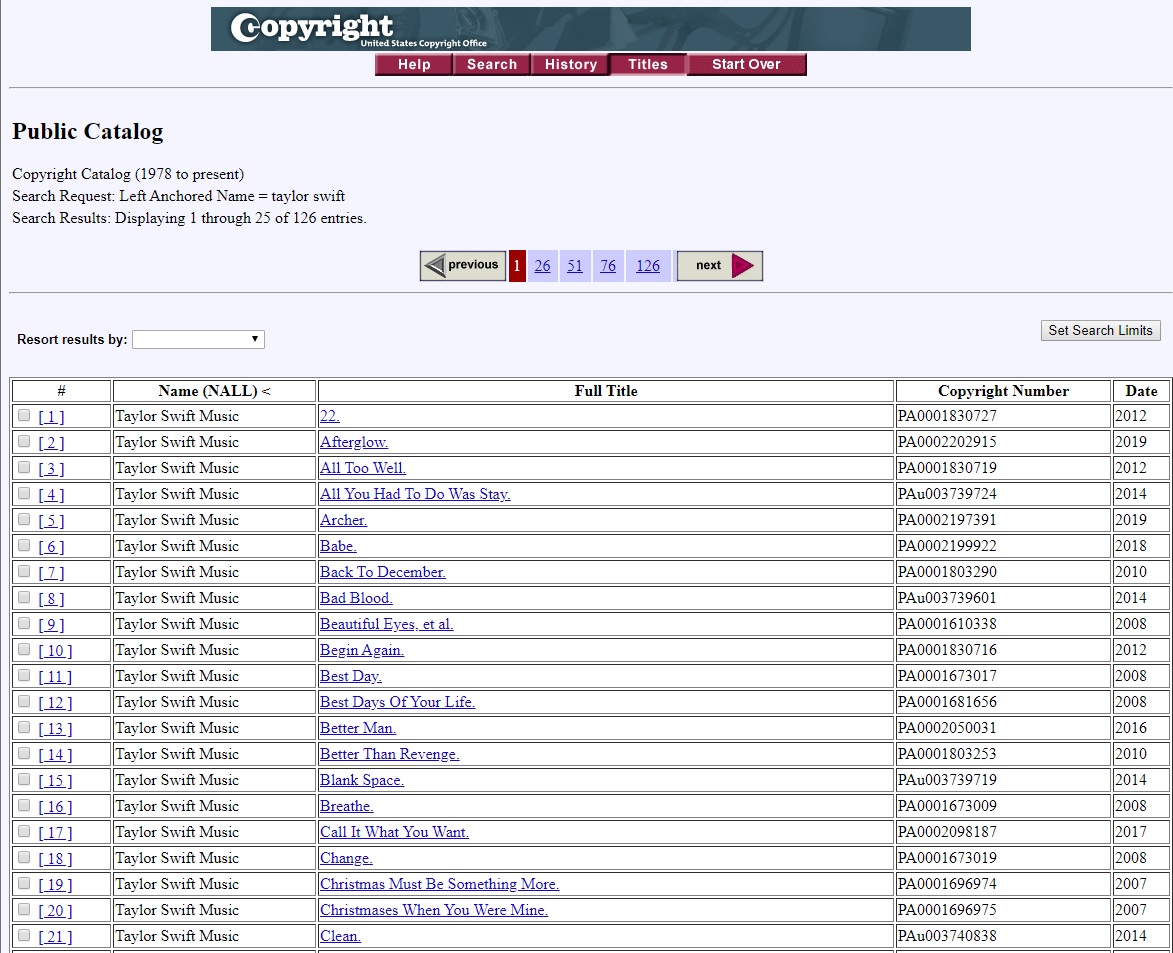The height and width of the screenshot is (953, 1173).
Task: Click the Full Title column header
Action: tap(606, 391)
